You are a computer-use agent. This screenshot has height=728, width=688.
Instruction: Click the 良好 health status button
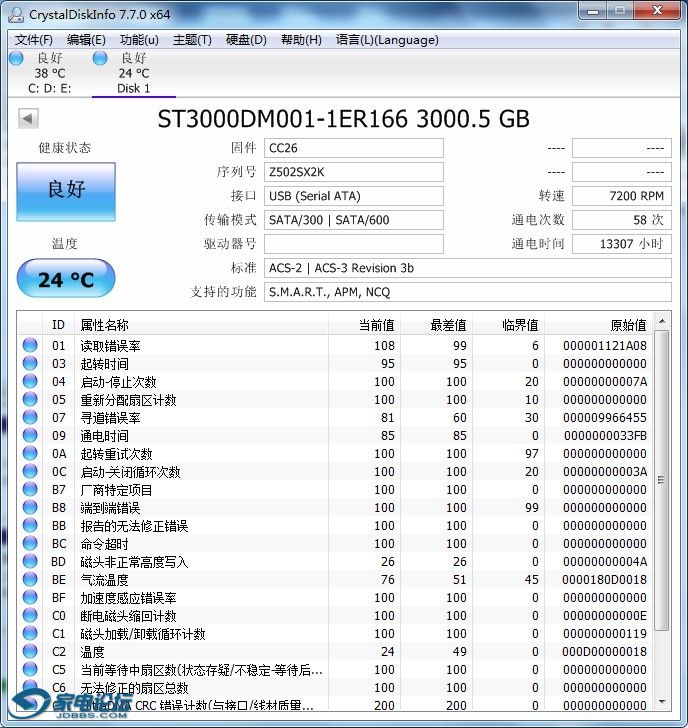66,191
